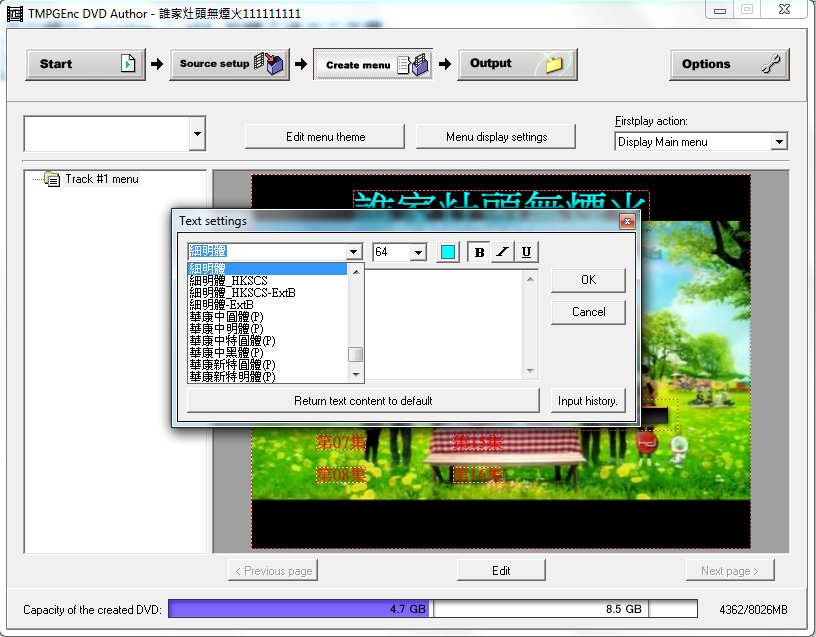Click the 8.5 GB capacity bar section

pos(541,609)
